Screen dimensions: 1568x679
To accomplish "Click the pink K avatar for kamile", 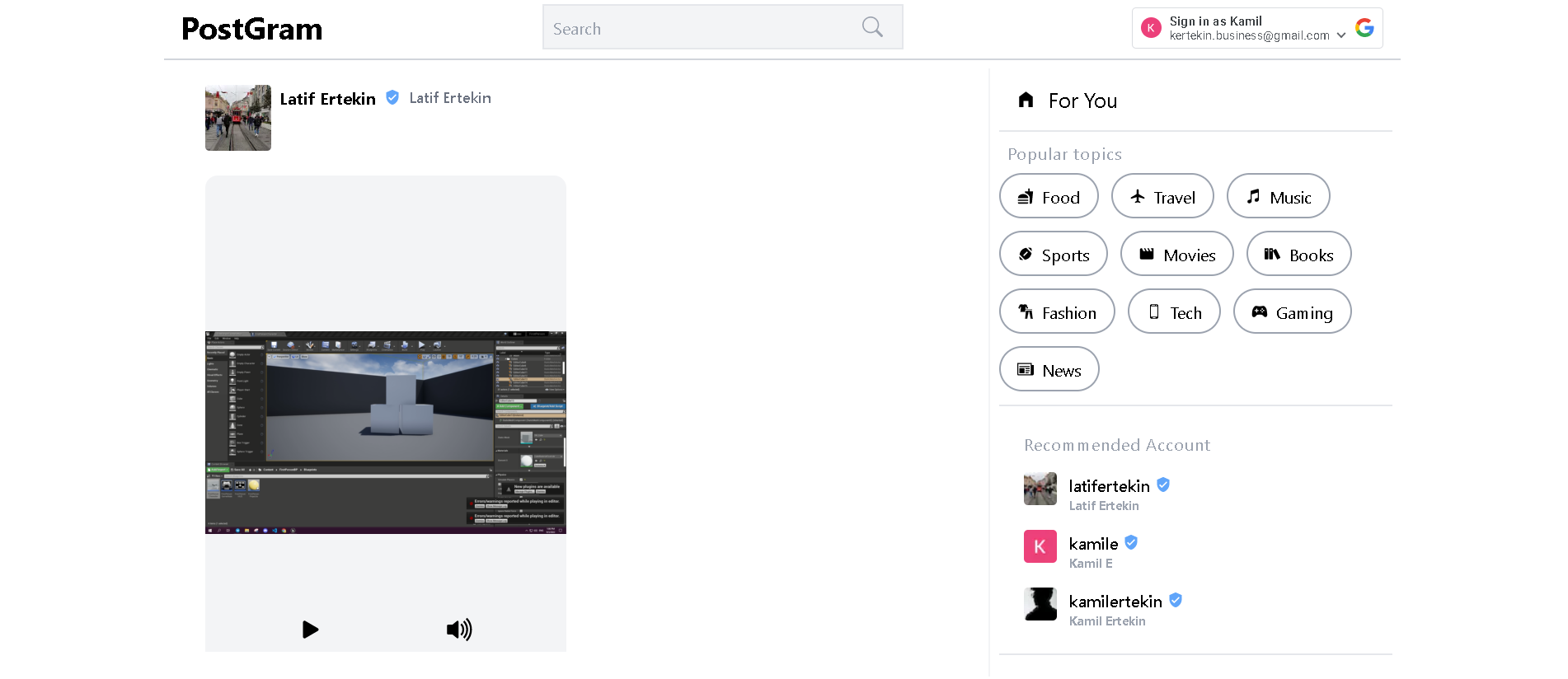I will 1040,546.
